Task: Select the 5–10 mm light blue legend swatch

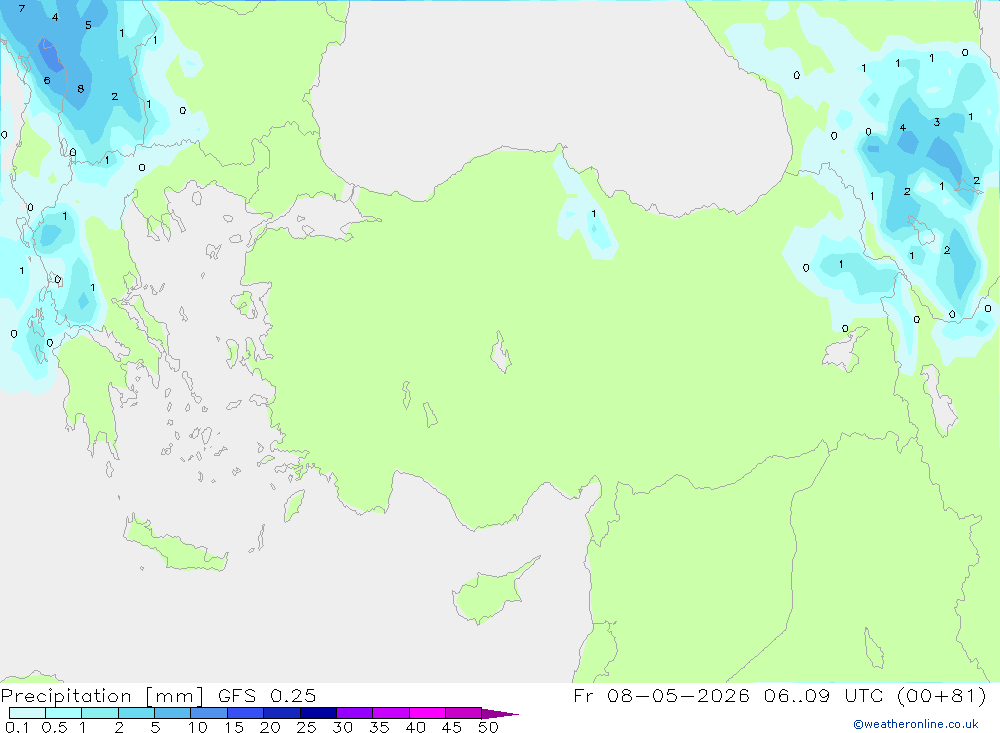Action: [172, 713]
